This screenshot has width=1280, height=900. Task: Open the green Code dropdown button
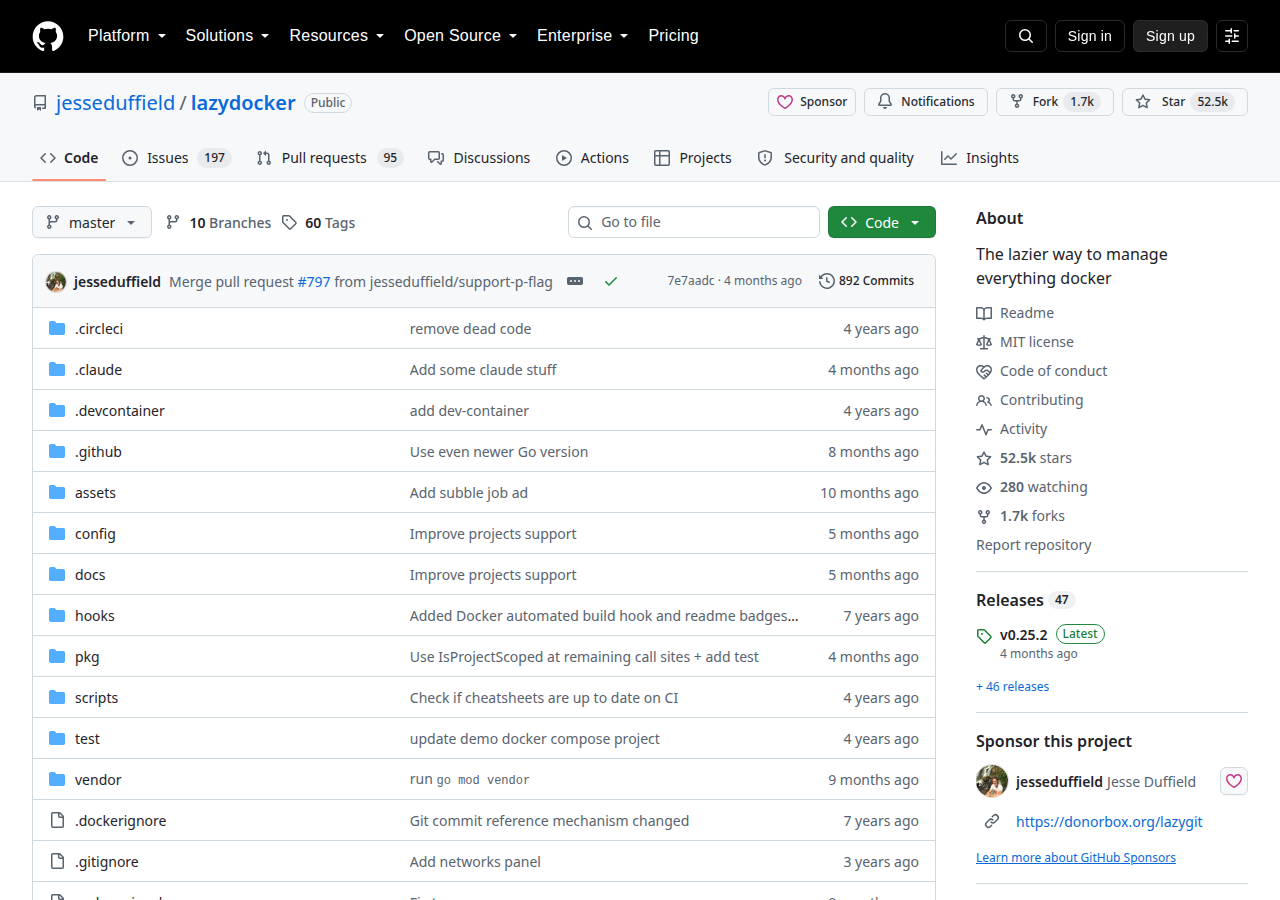[x=882, y=222]
